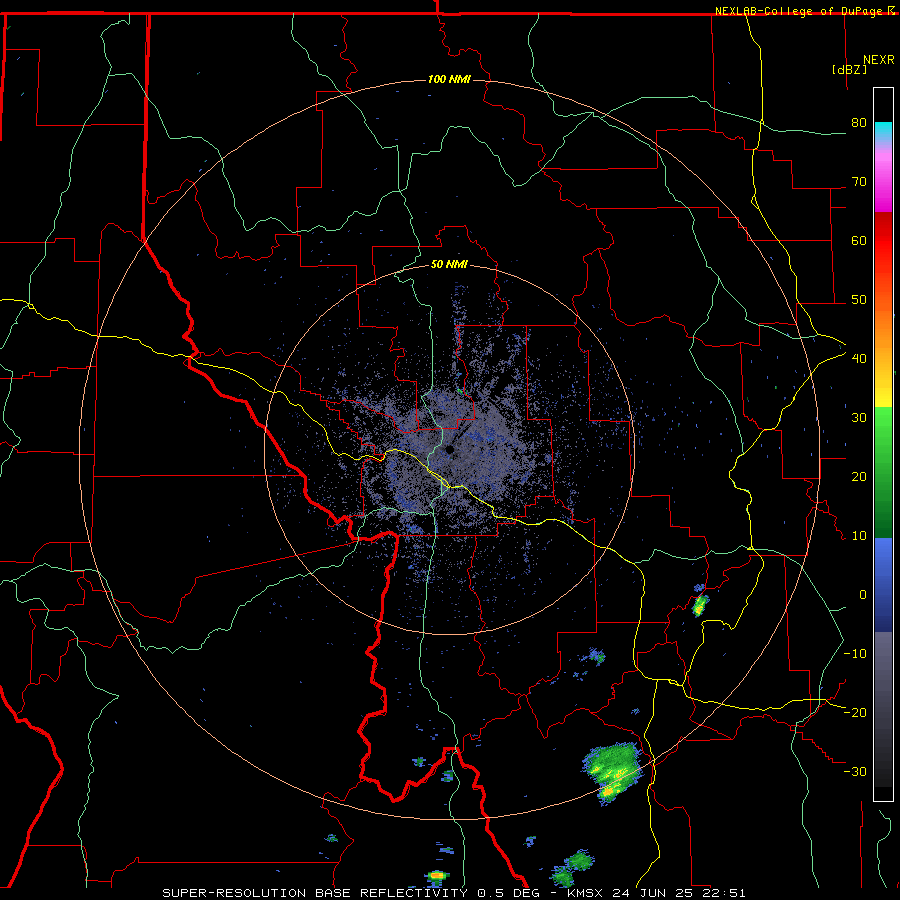This screenshot has height=900, width=900.
Task: Click the 0 tick on the dBZ scale
Action: point(863,595)
